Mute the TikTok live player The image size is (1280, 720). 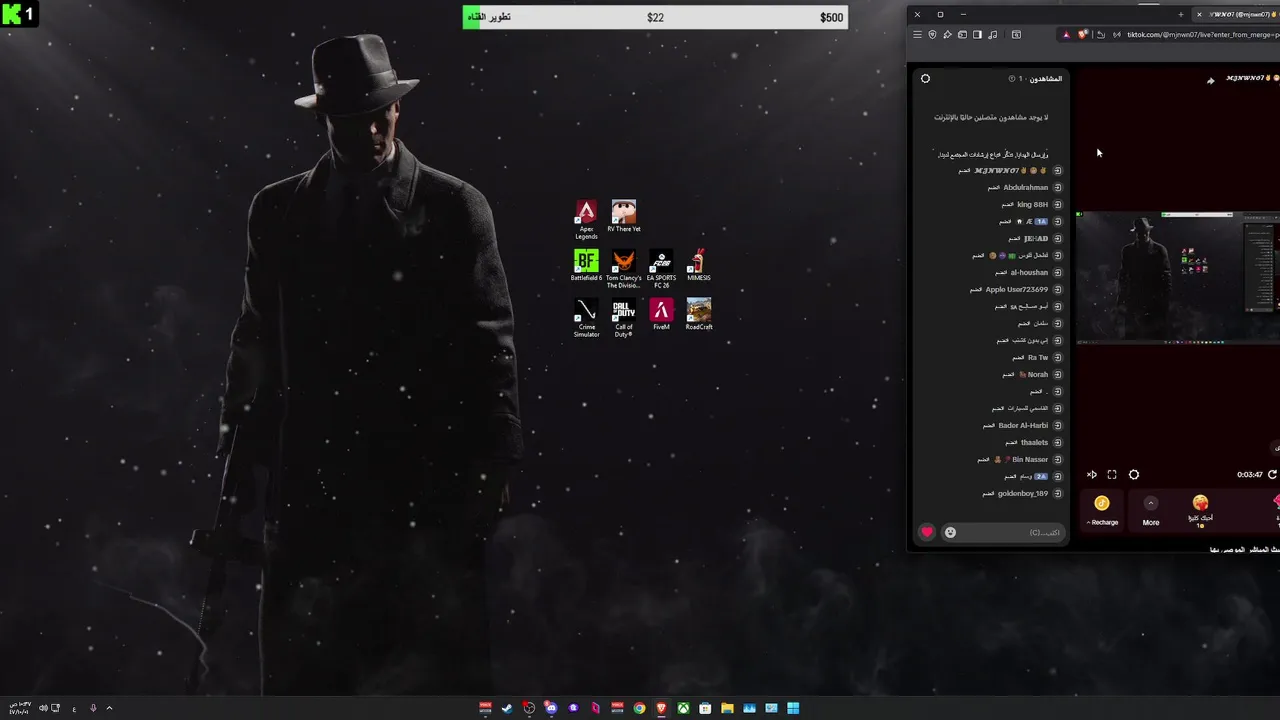point(1092,475)
